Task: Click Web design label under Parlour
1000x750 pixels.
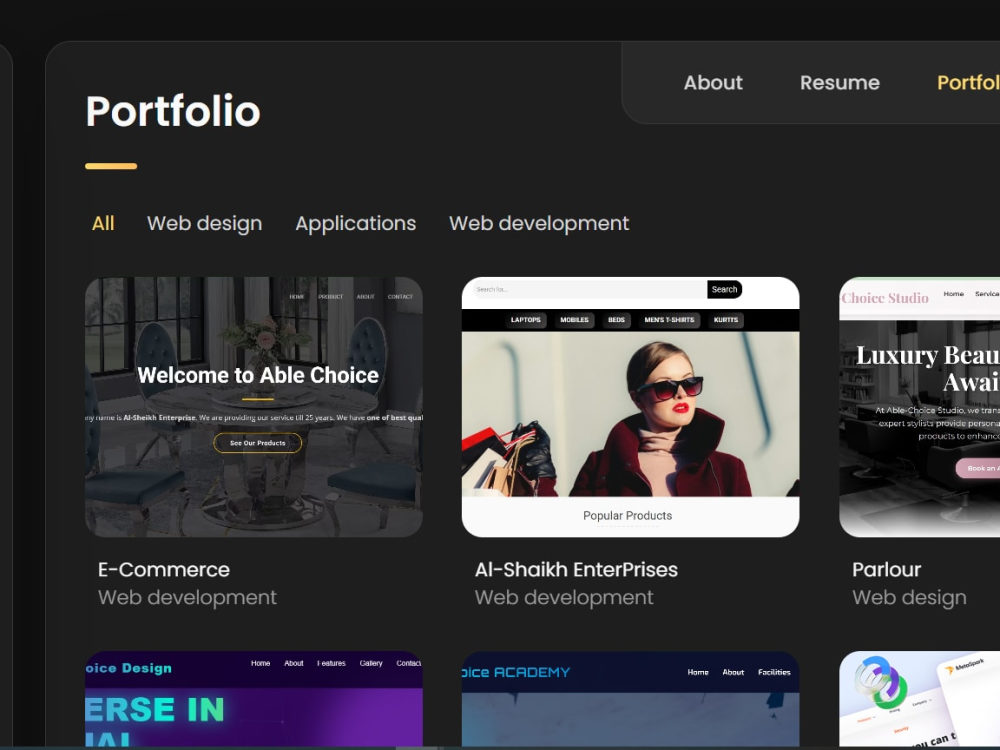Action: 909,598
